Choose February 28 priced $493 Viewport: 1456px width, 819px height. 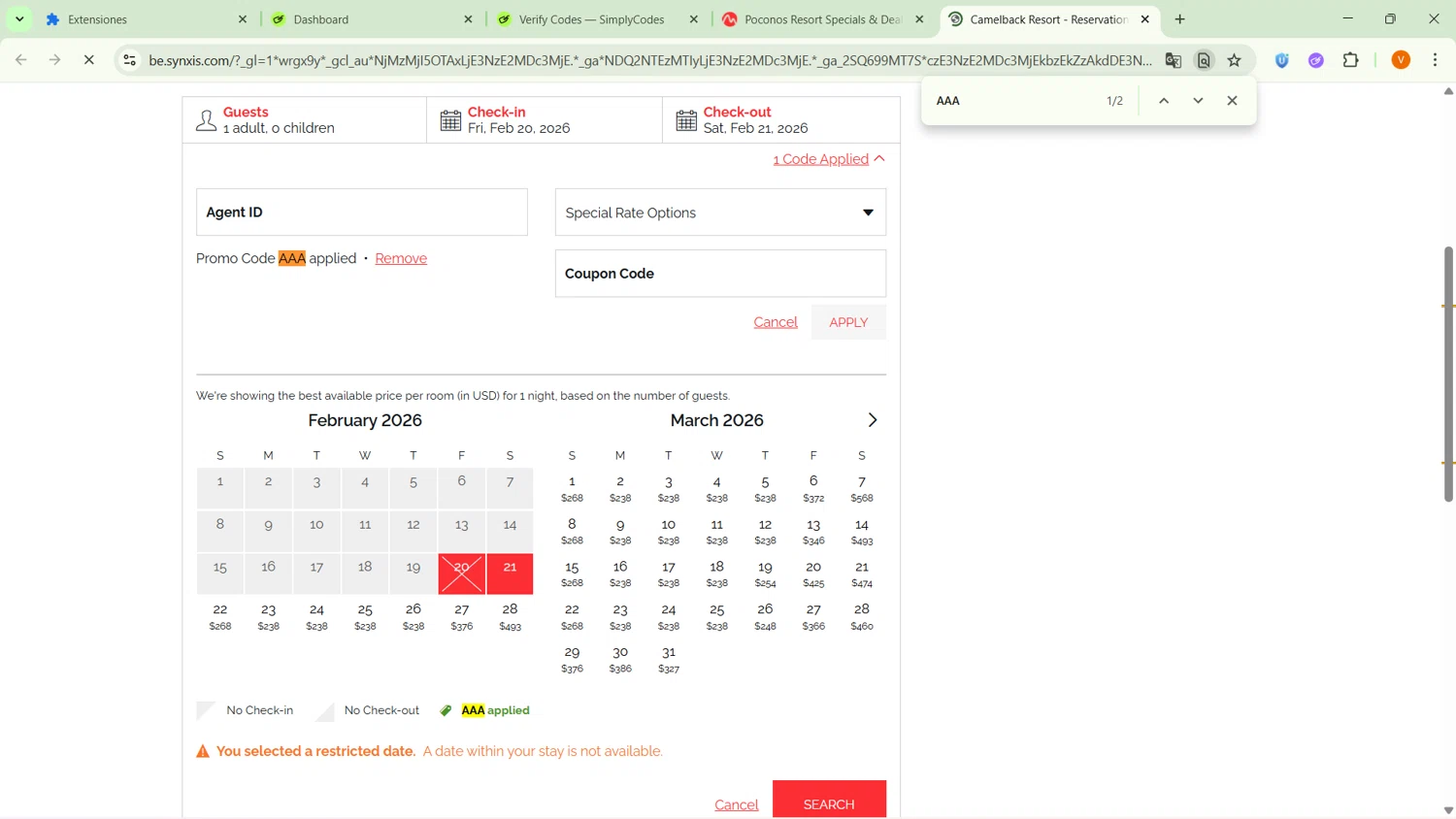[510, 617]
